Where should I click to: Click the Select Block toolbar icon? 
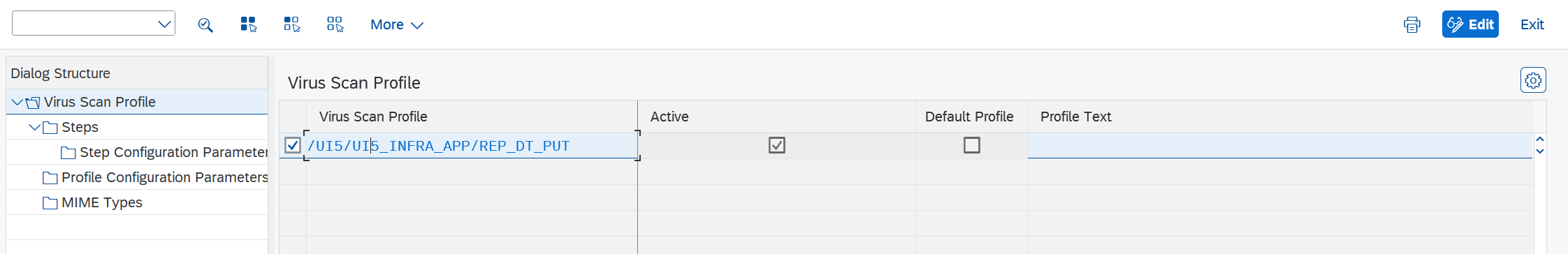pyautogui.click(x=292, y=25)
